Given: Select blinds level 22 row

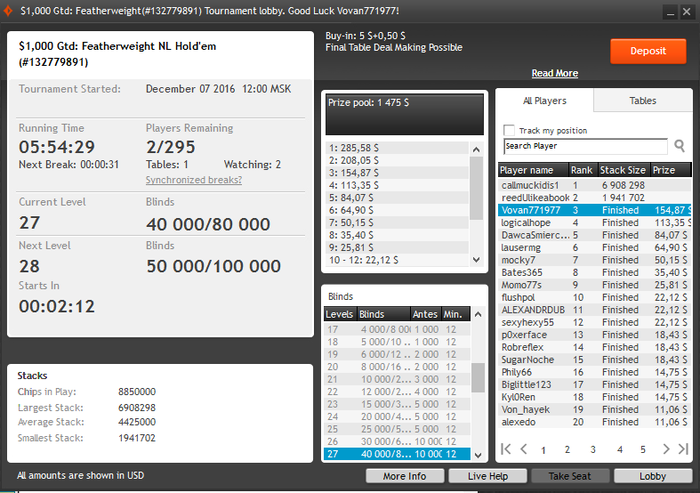Looking at the screenshot, I should (397, 392).
